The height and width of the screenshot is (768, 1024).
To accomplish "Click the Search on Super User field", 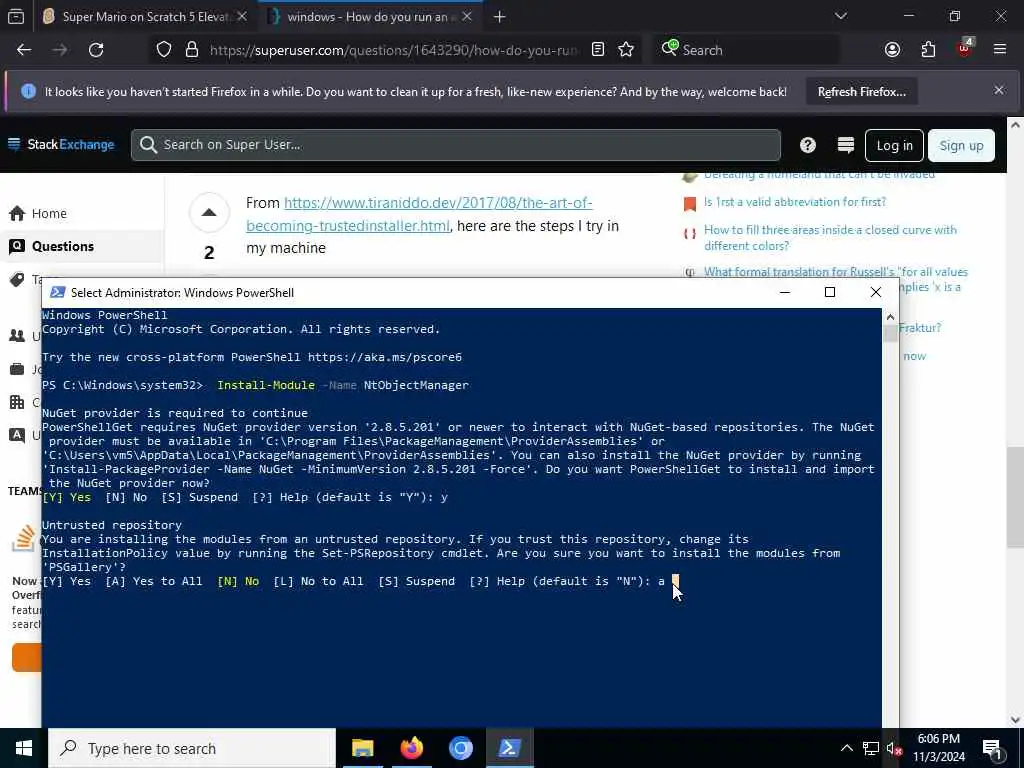I will pos(456,145).
